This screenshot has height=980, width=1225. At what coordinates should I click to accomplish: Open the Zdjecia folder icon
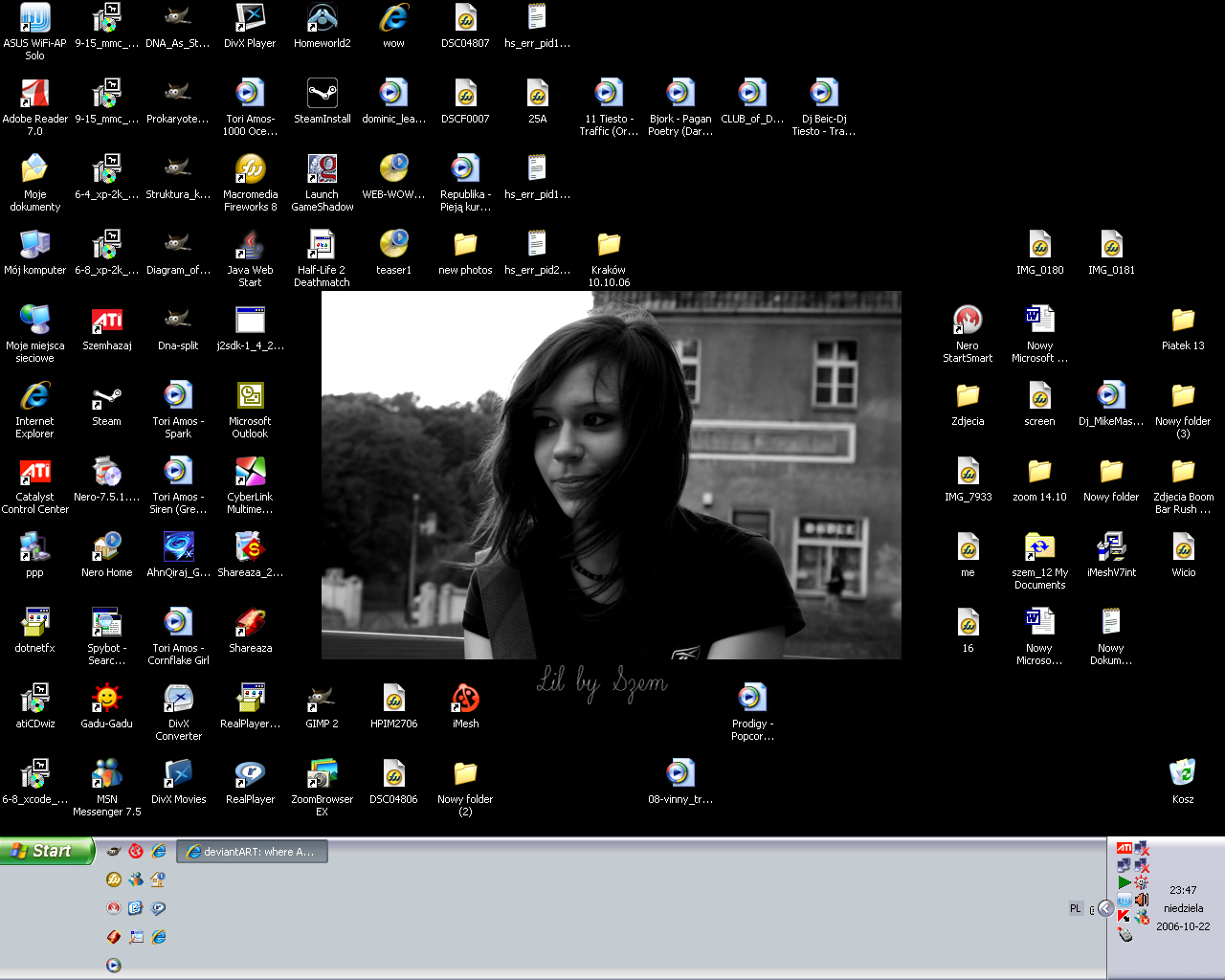coord(968,403)
